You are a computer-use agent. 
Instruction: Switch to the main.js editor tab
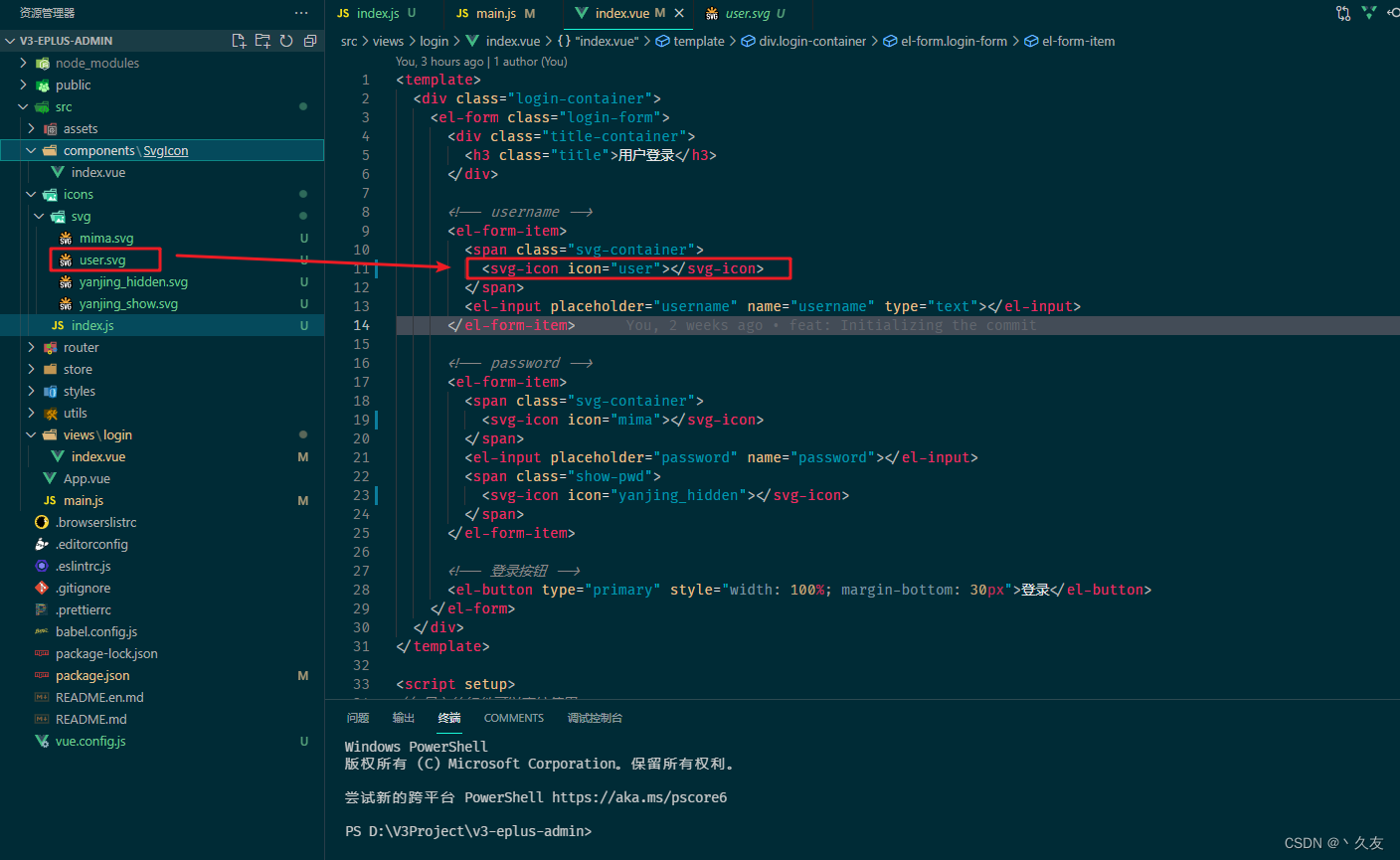(496, 13)
